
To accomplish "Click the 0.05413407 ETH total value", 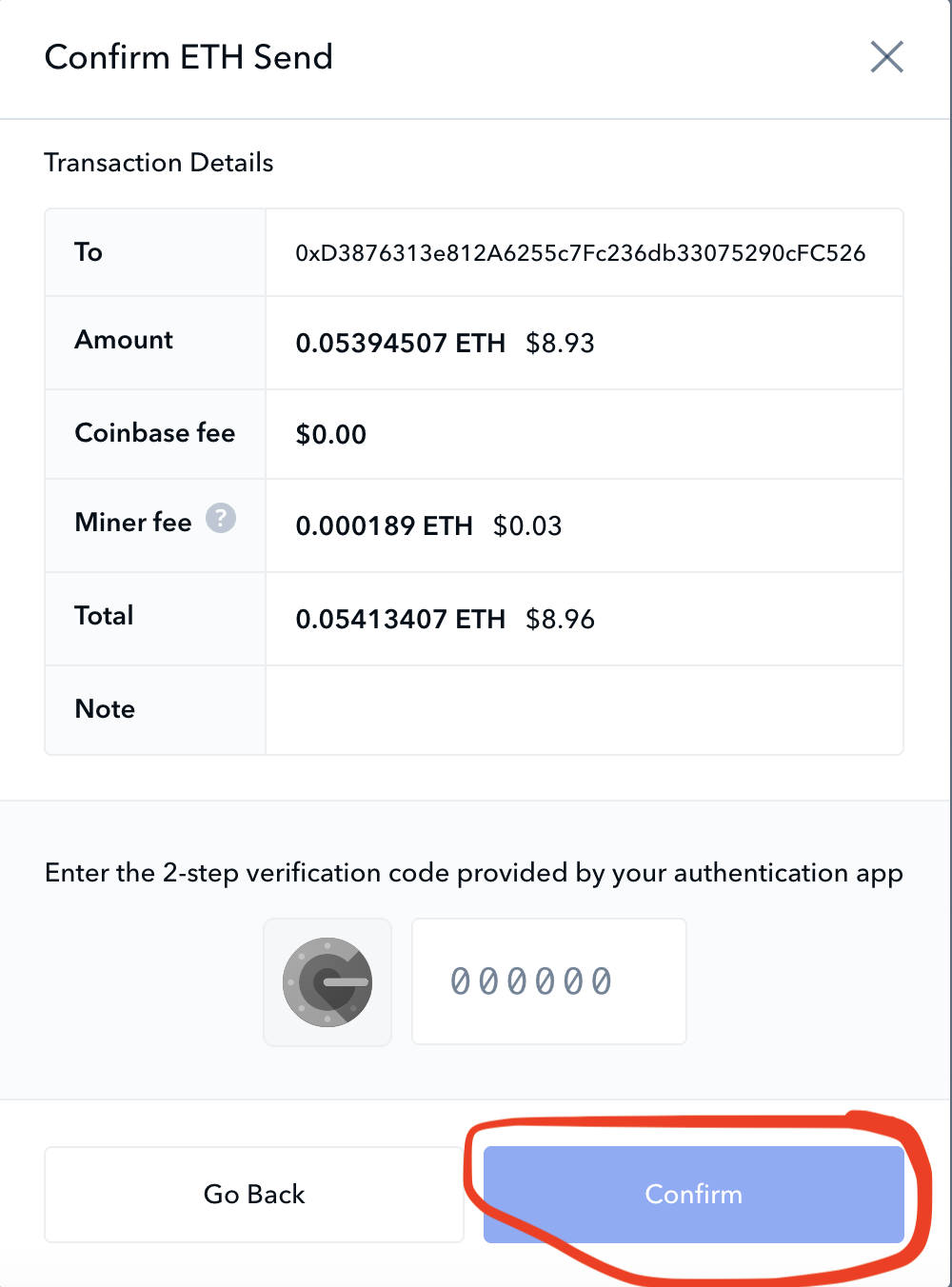I will pos(400,620).
